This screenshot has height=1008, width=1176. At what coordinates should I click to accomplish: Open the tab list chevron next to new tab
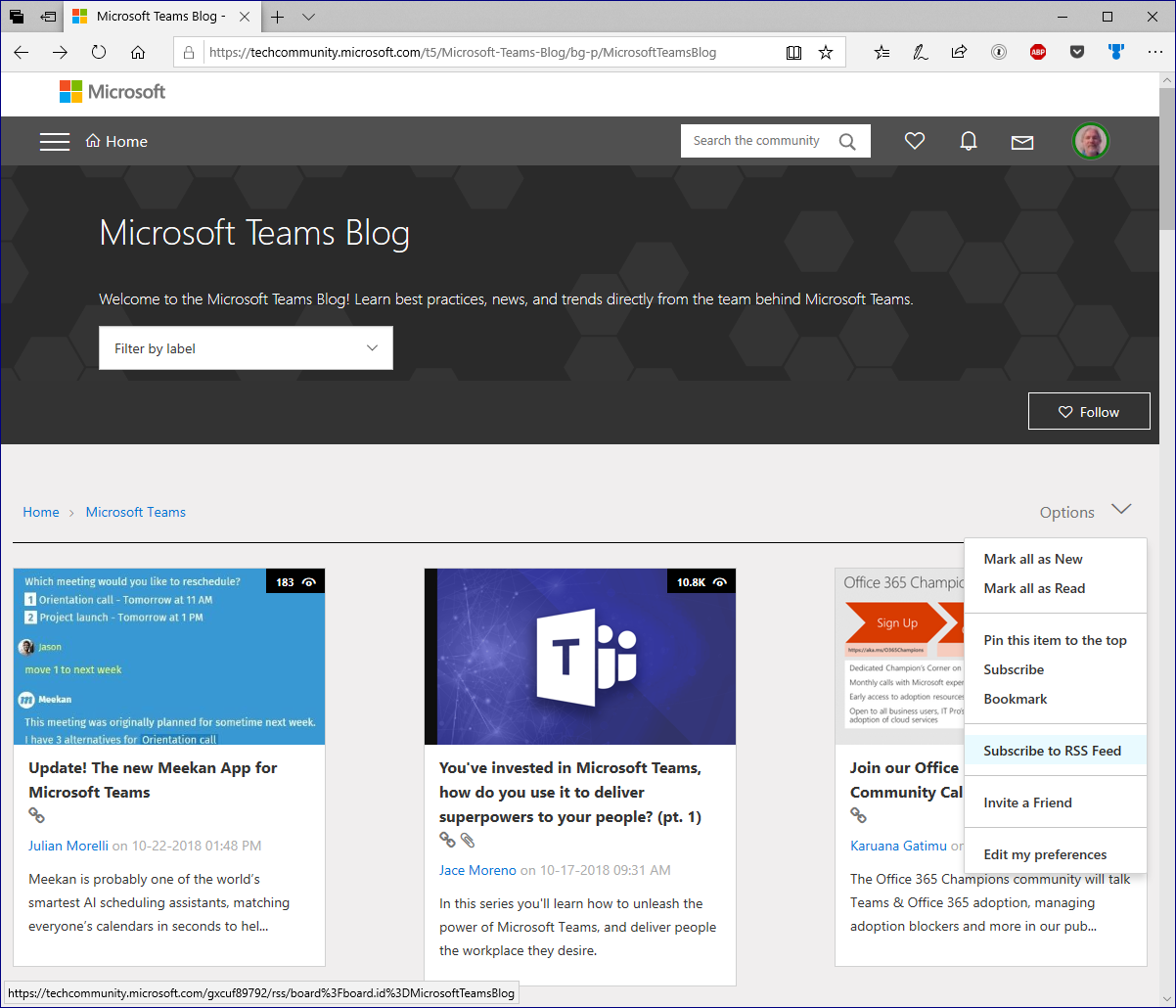point(309,17)
